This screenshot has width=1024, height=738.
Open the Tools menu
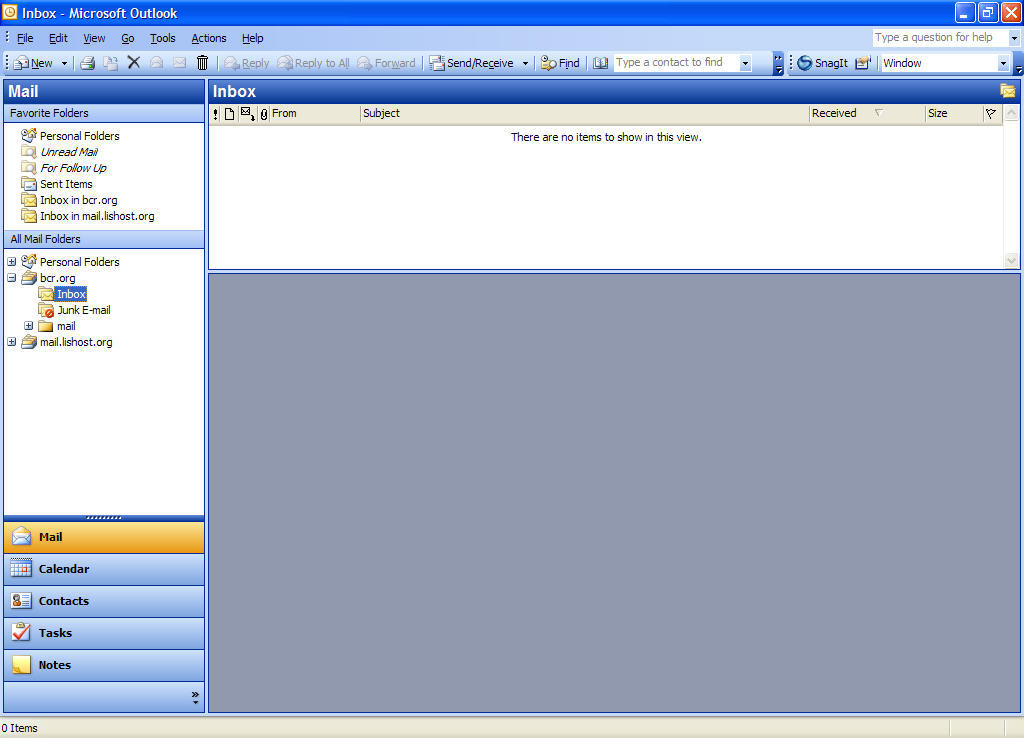162,38
